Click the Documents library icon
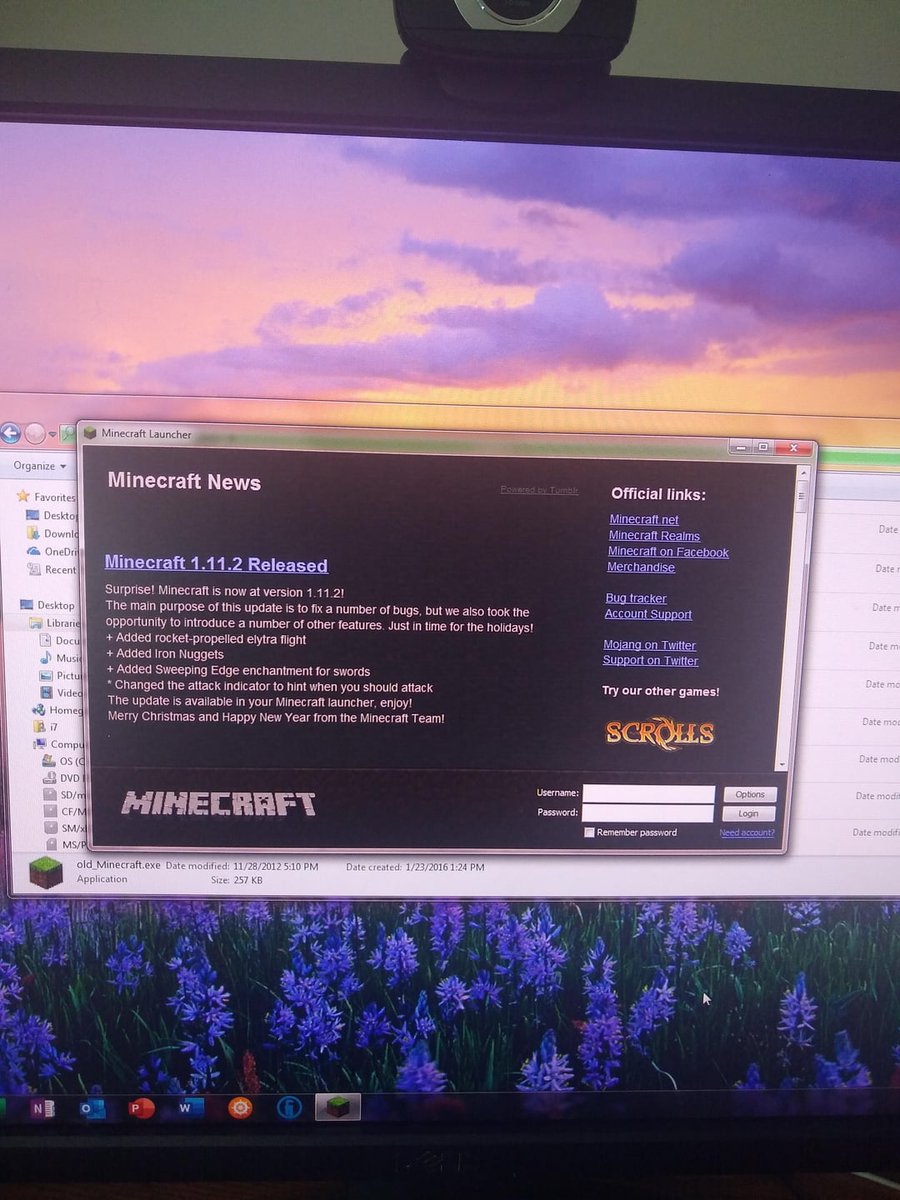 (x=46, y=640)
